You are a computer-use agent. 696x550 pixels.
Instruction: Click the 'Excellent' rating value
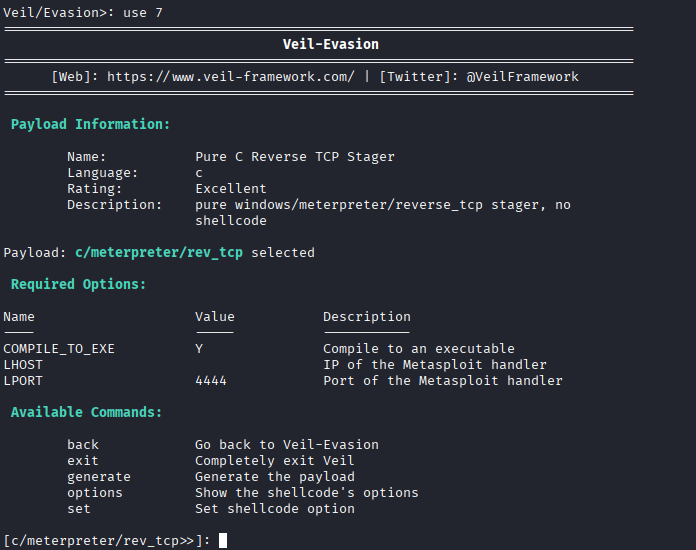pyautogui.click(x=231, y=188)
